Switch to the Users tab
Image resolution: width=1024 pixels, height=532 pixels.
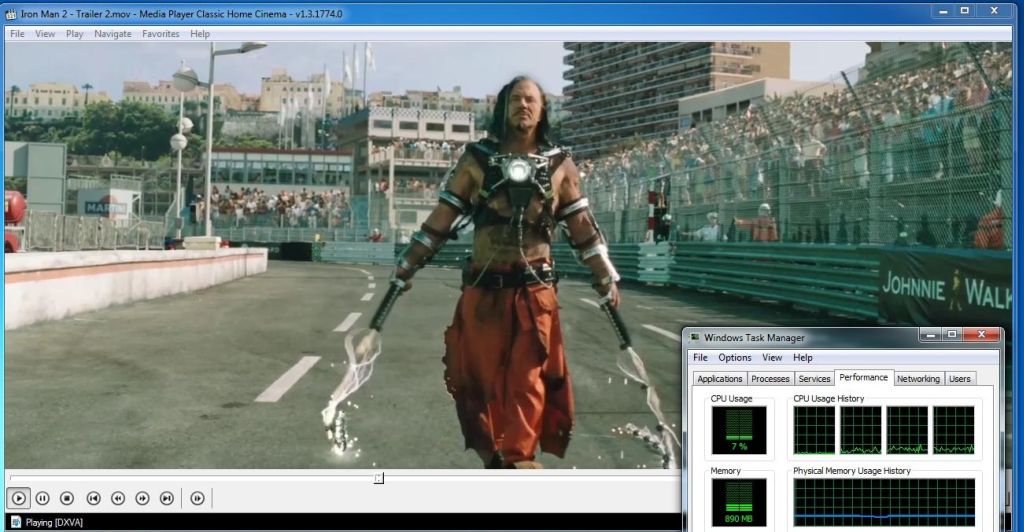pos(959,379)
